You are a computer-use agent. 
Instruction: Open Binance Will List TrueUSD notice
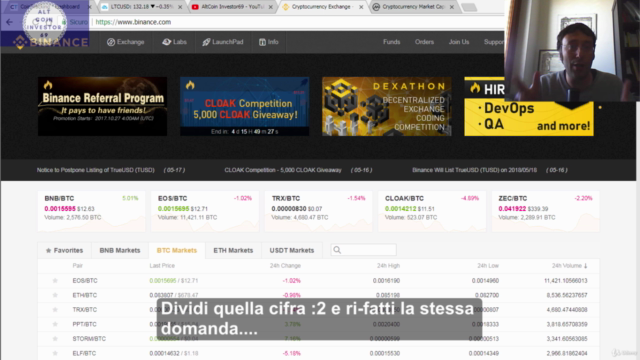point(474,170)
